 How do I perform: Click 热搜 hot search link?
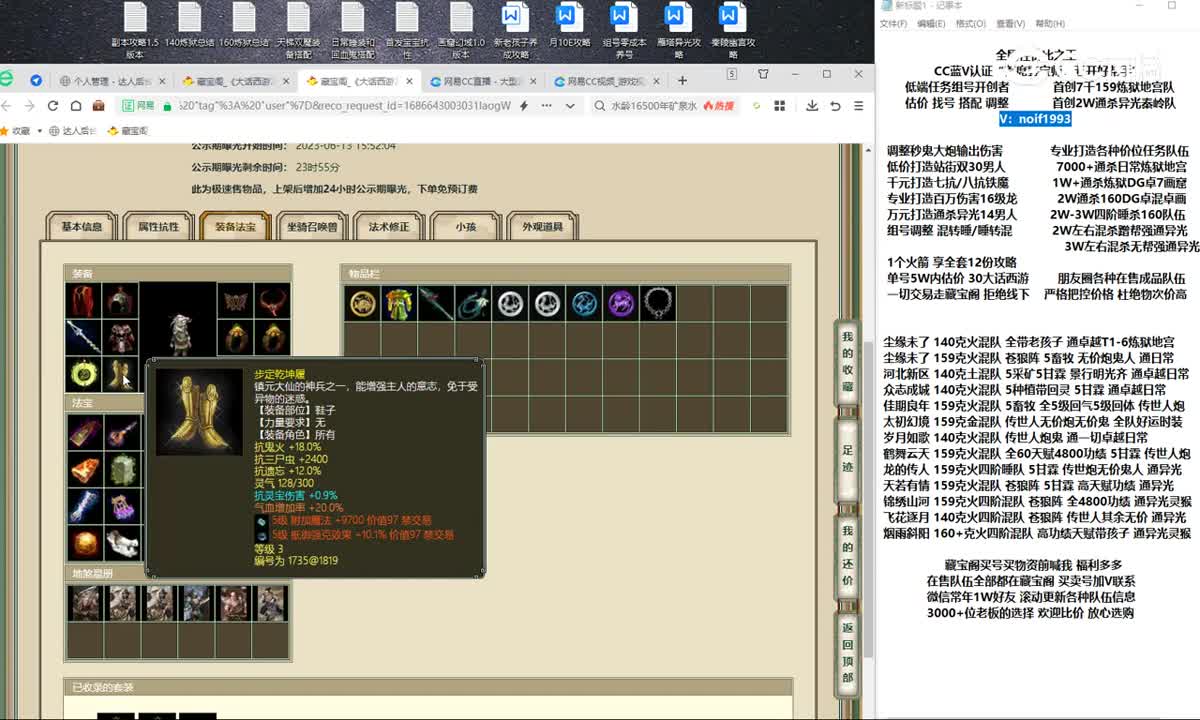719,105
